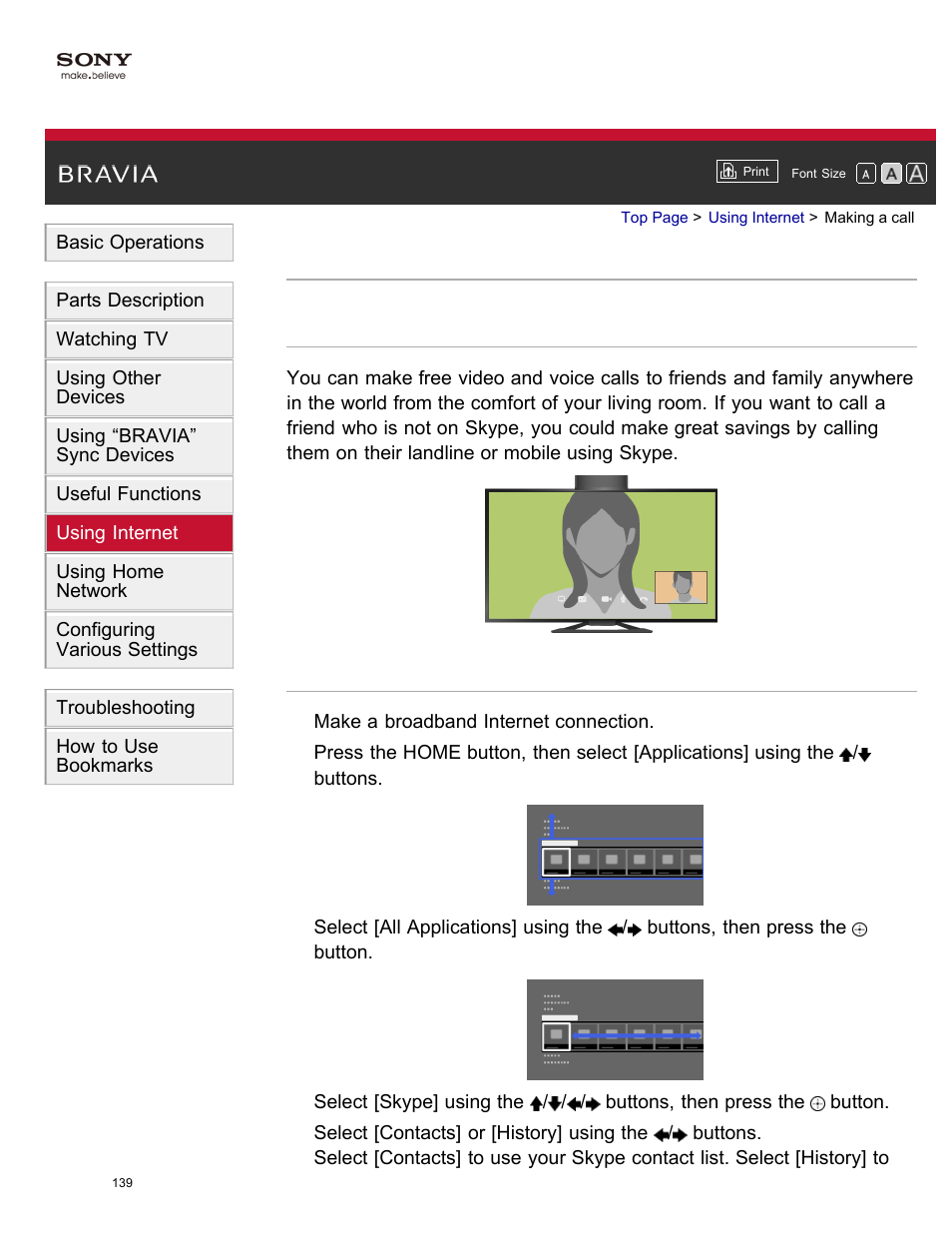952x1233 pixels.
Task: Click the TV video call illustration
Action: [x=601, y=554]
